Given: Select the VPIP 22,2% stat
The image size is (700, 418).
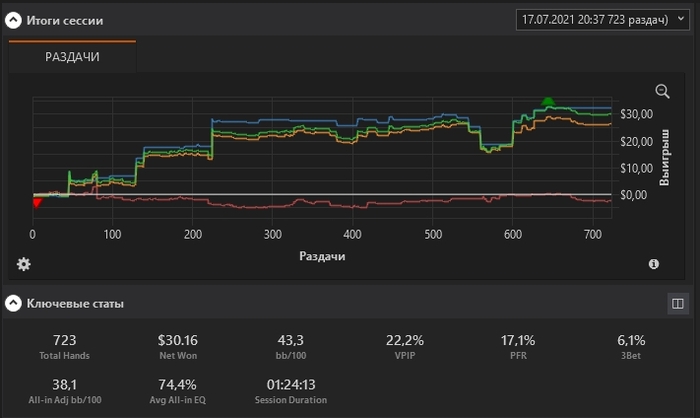Looking at the screenshot, I should [405, 347].
